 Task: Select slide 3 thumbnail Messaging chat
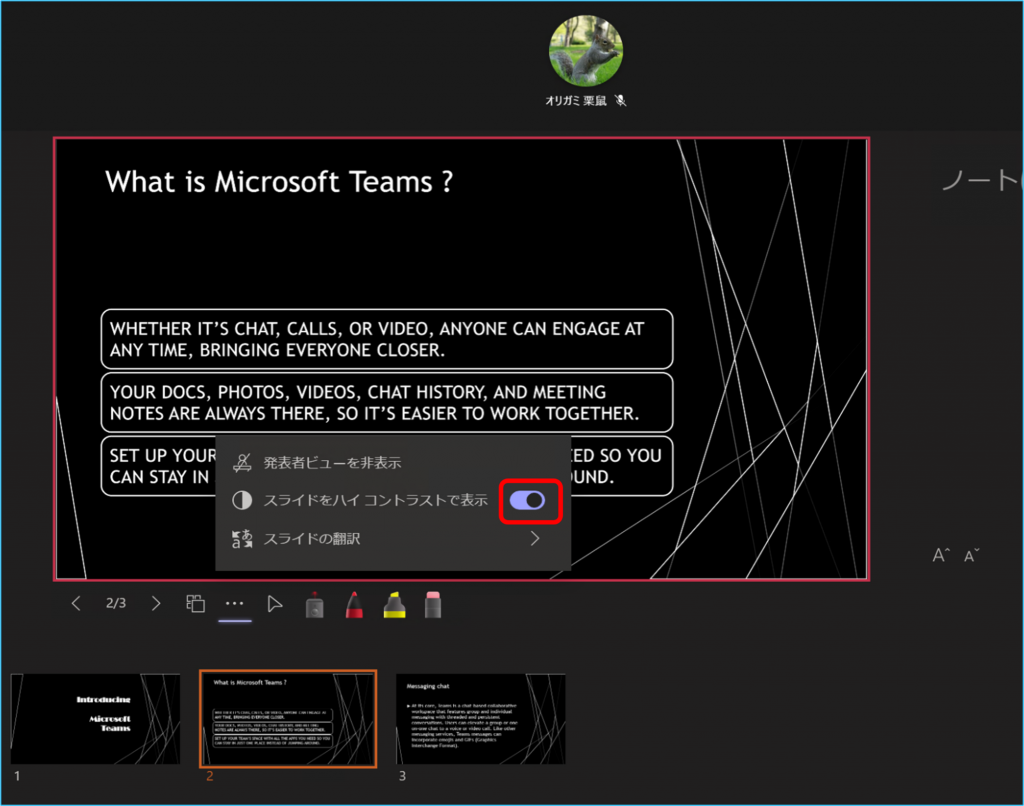pos(480,719)
